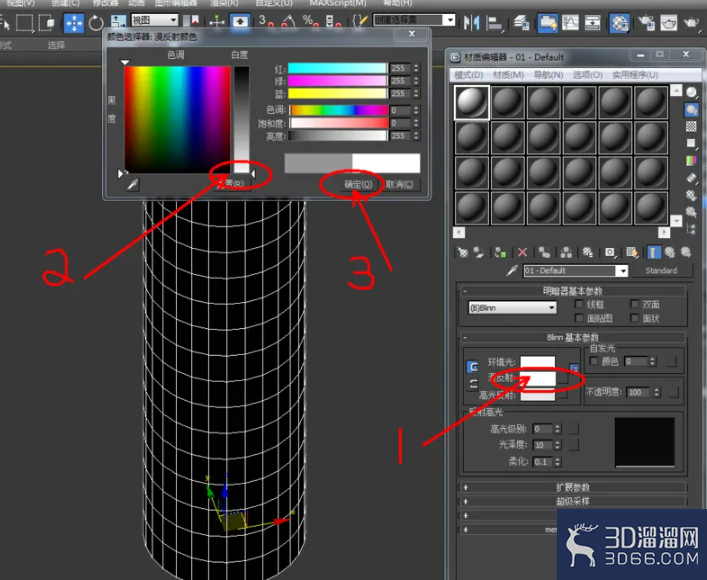
Task: Enable the 面状 (Faceted) checkbox
Action: pos(634,318)
